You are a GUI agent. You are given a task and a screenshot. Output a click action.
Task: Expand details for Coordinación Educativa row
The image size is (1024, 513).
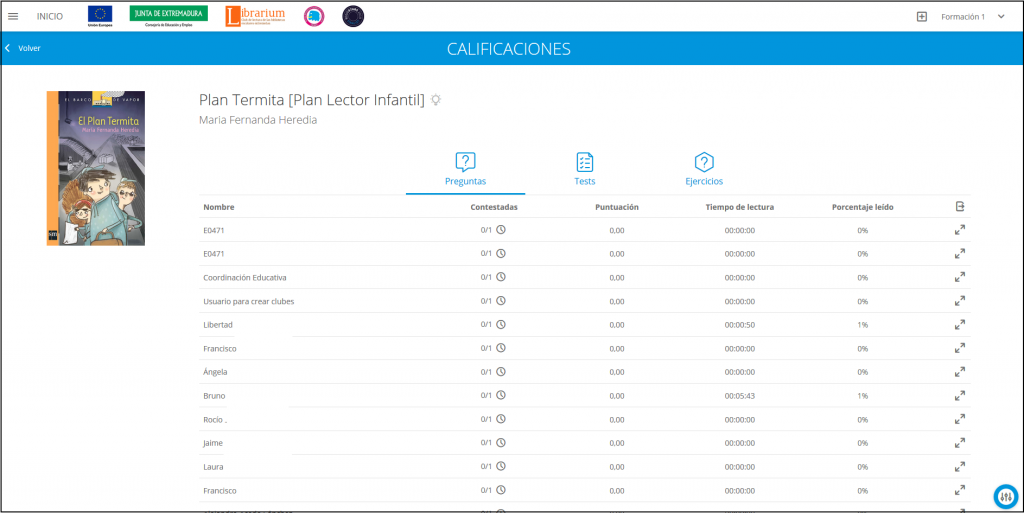point(959,277)
